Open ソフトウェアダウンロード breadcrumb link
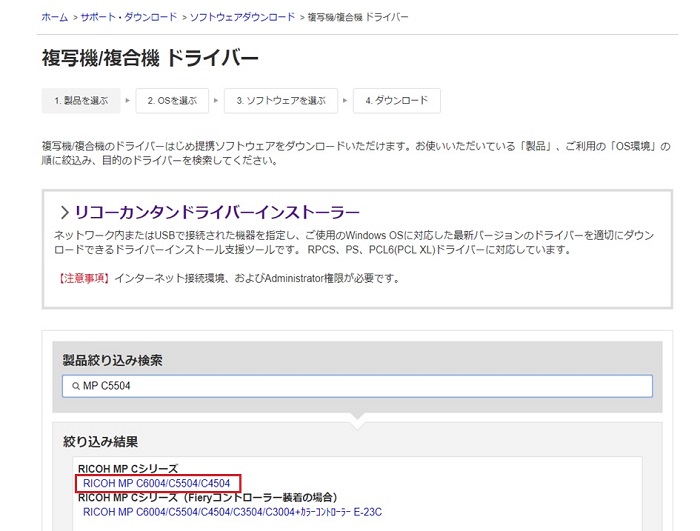Image resolution: width=700 pixels, height=531 pixels. [x=242, y=17]
